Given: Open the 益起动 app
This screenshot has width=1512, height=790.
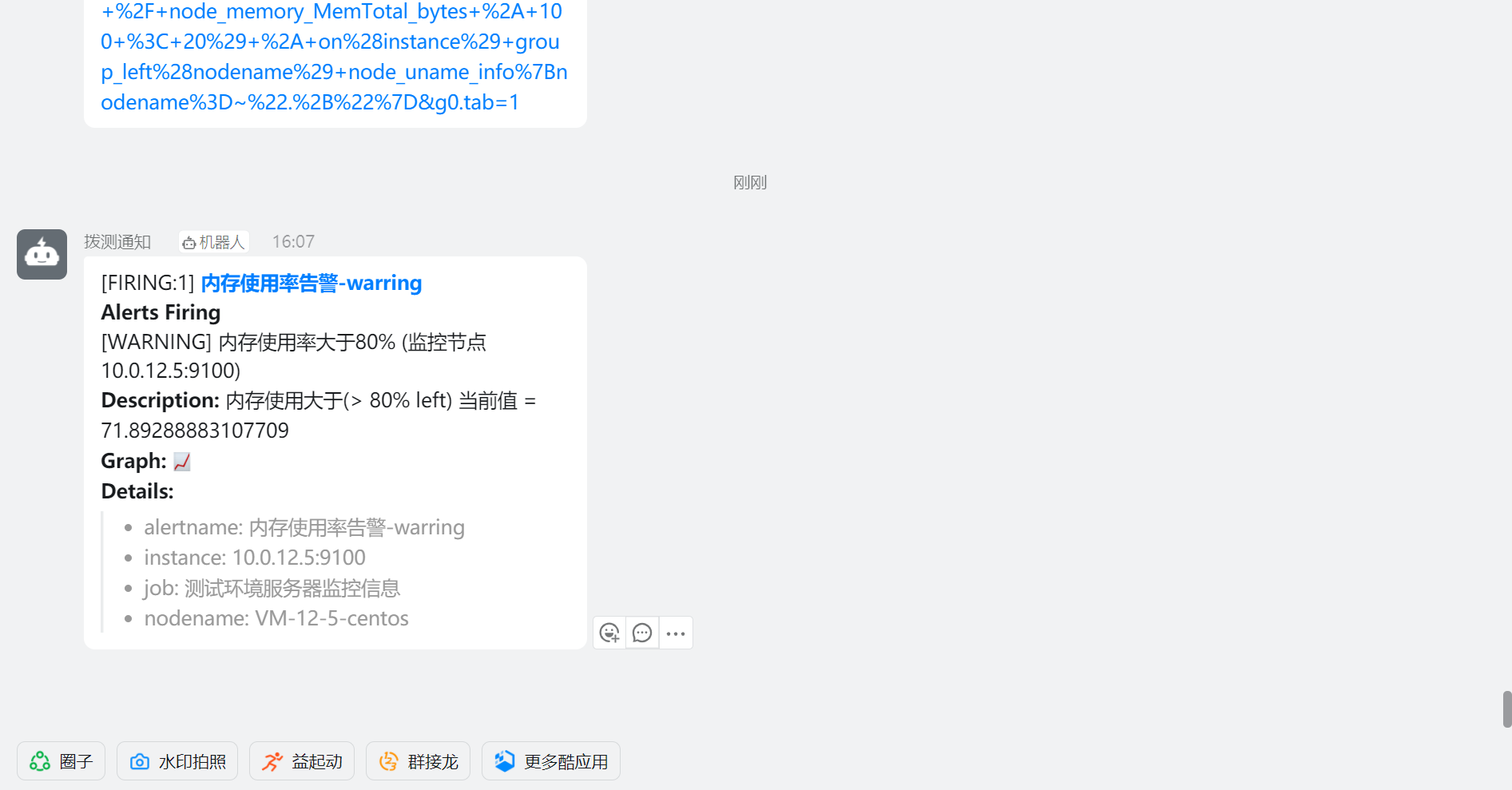Looking at the screenshot, I should (302, 761).
